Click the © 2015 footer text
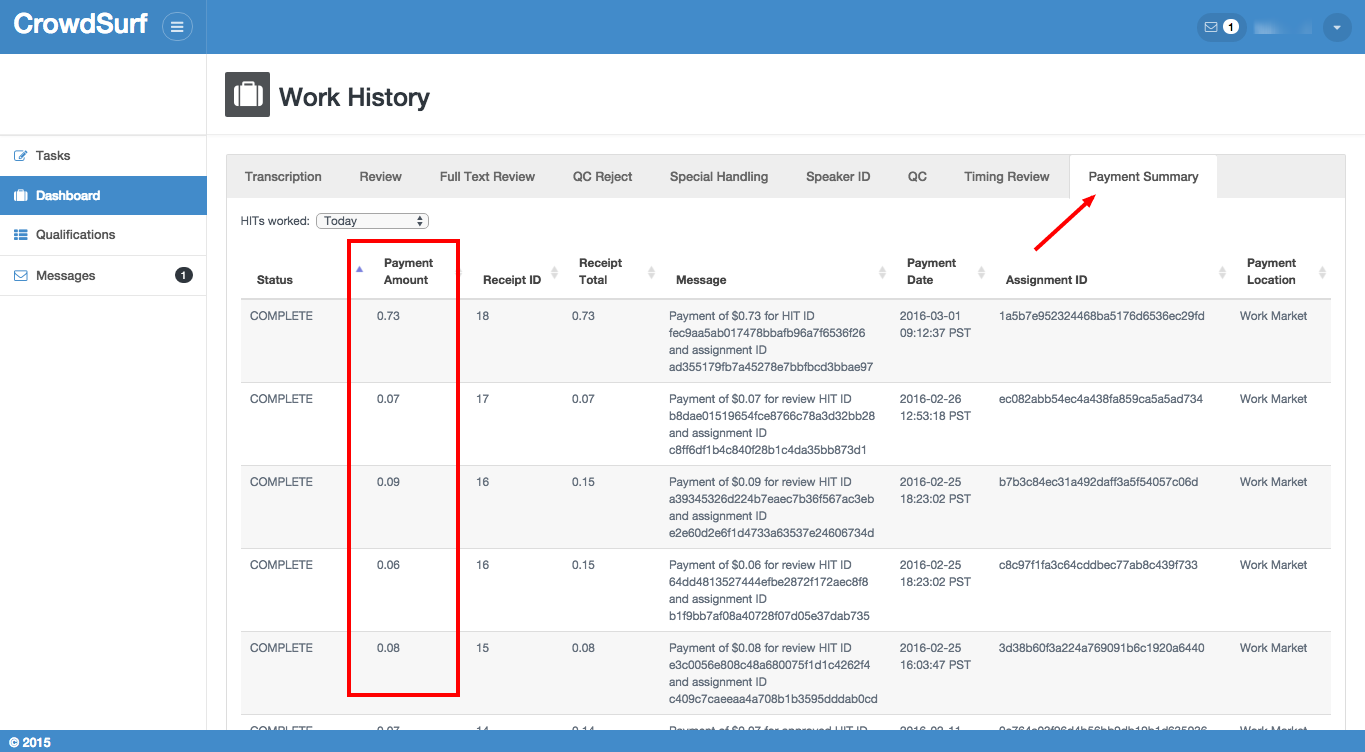 point(30,742)
